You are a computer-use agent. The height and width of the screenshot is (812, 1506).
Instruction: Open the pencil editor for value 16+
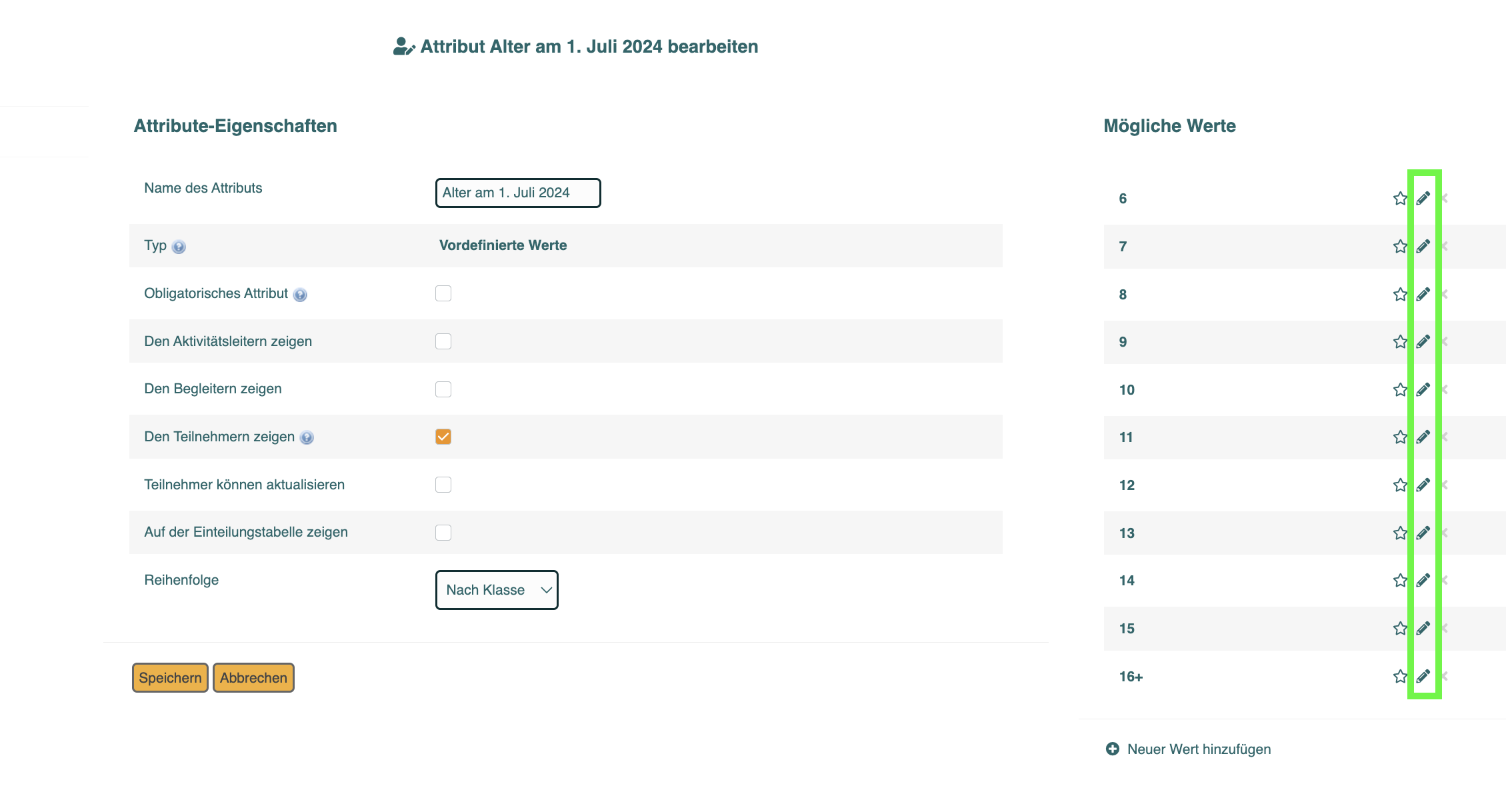(1423, 676)
